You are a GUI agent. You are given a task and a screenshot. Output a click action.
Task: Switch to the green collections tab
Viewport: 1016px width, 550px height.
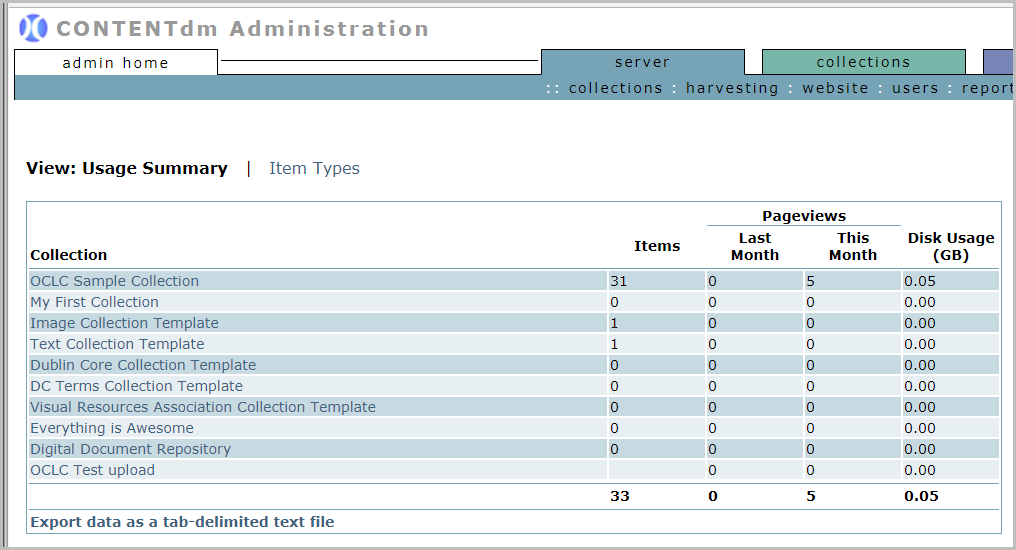pos(863,62)
